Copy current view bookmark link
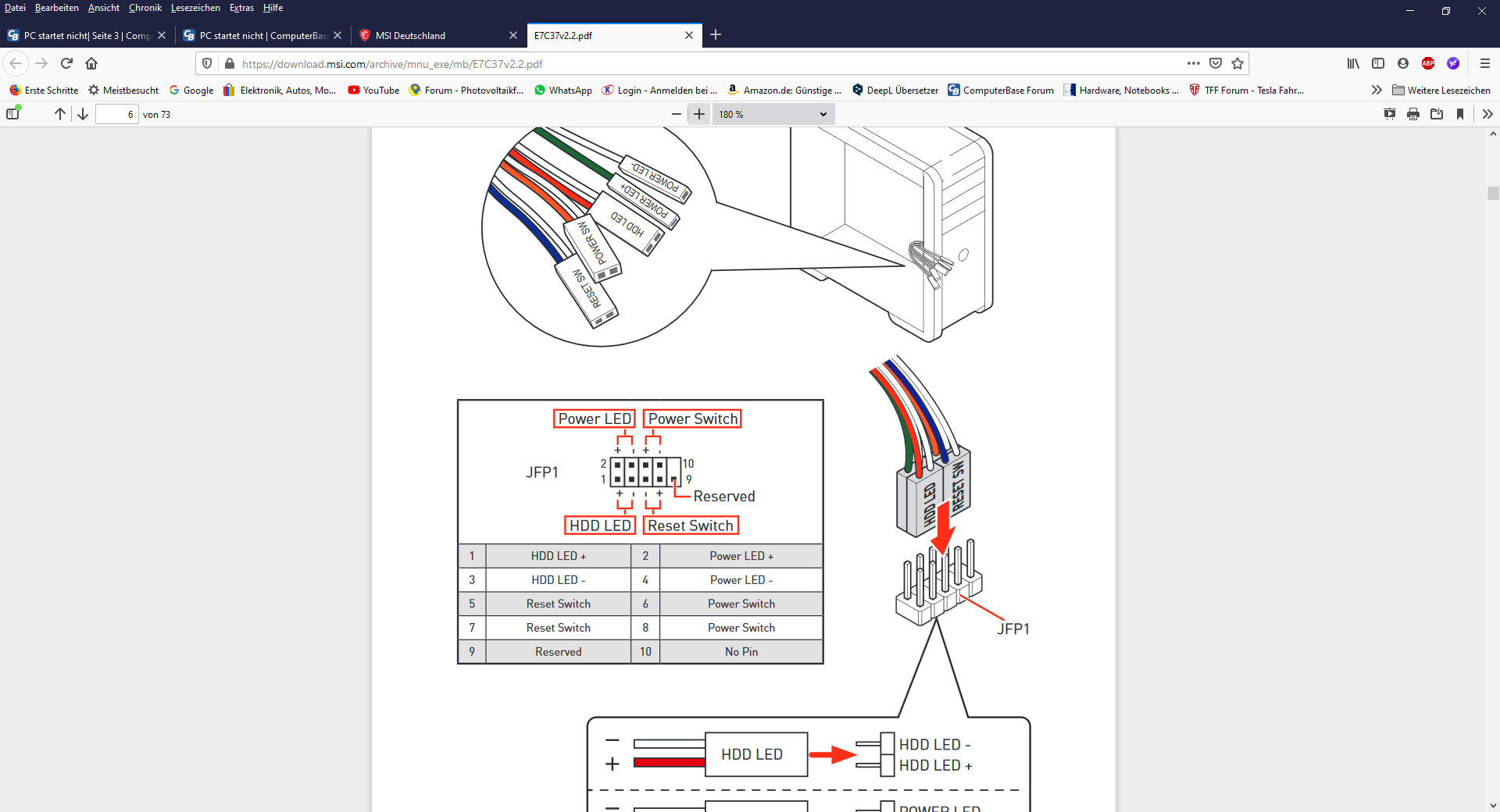 [x=1460, y=114]
